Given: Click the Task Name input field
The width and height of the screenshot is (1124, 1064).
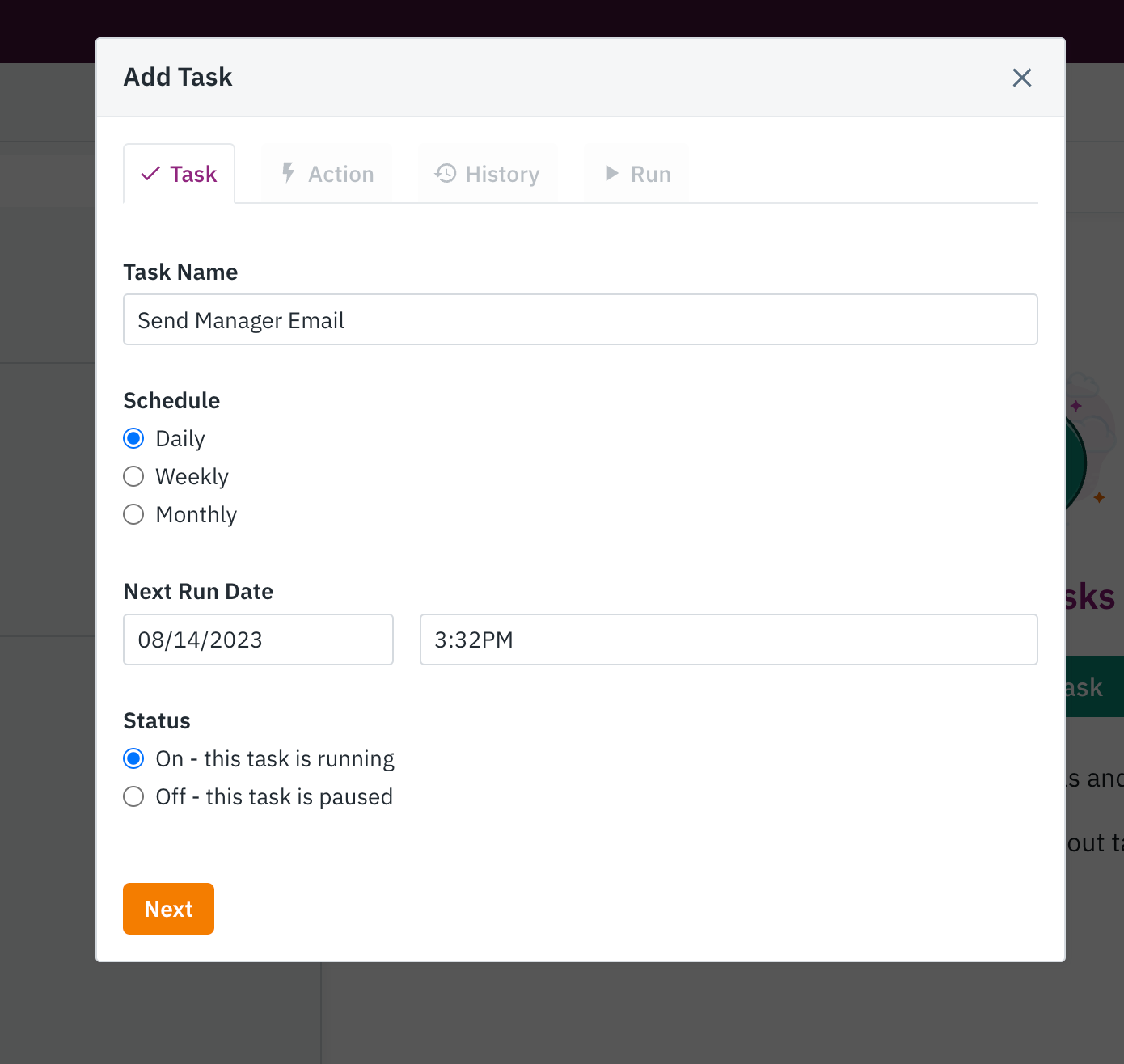Looking at the screenshot, I should pos(580,319).
